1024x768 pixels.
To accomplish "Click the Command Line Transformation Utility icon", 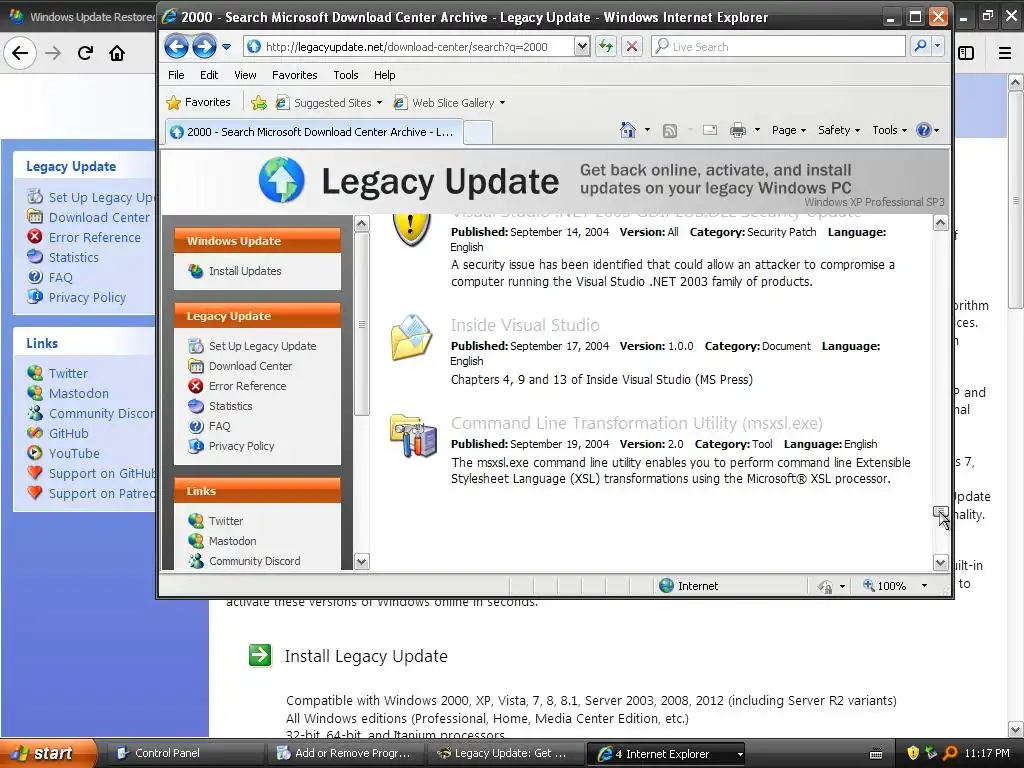I will tap(413, 436).
